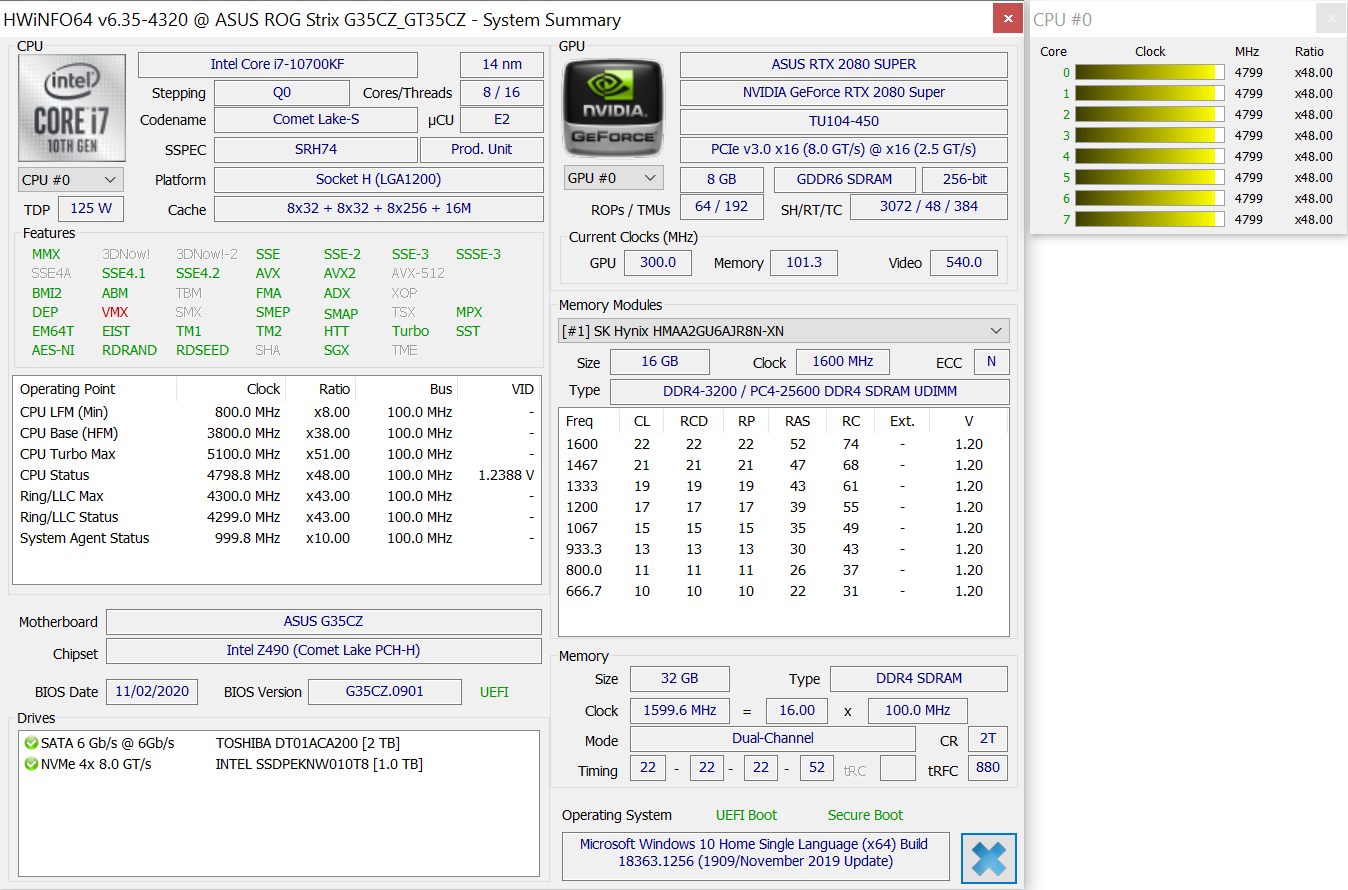This screenshot has width=1348, height=890.
Task: Click the green check icon beside SATA drive
Action: pyautogui.click(x=31, y=743)
